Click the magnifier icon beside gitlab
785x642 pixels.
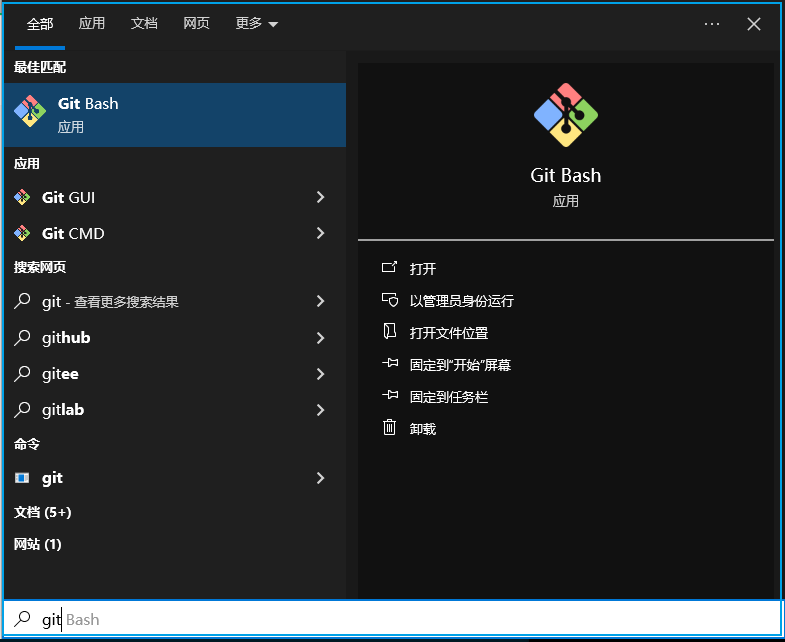[22, 410]
